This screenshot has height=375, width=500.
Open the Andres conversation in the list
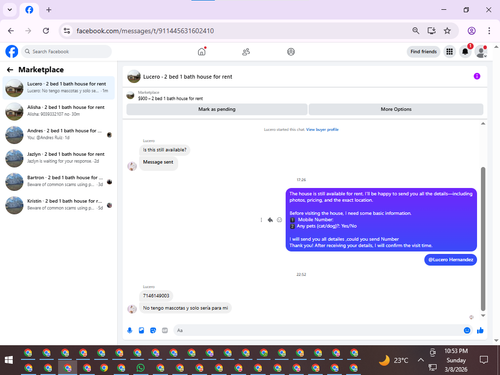point(59,134)
